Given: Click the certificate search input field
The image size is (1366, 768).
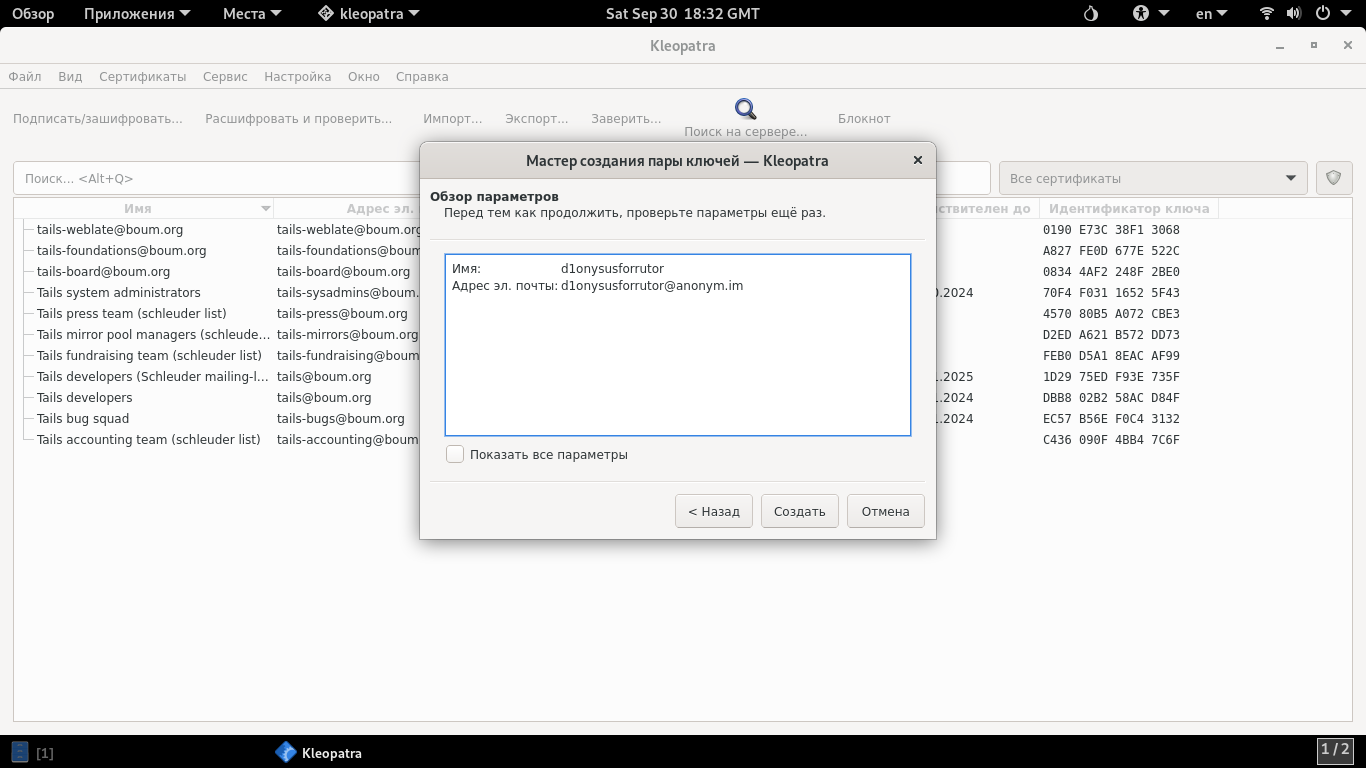Looking at the screenshot, I should click(215, 178).
